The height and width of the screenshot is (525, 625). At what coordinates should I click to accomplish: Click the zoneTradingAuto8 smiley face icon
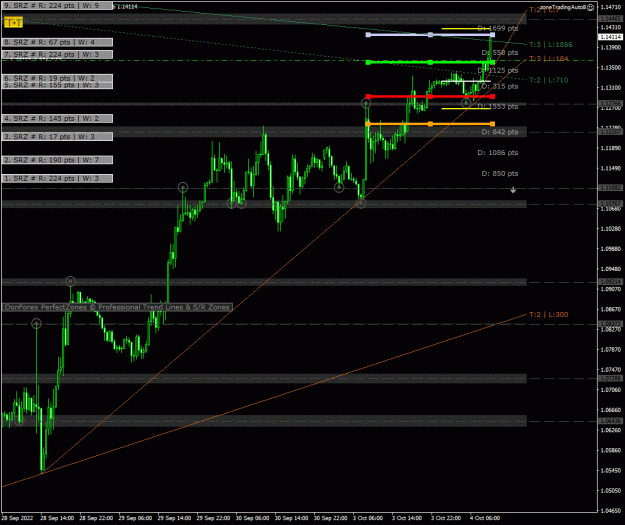tap(591, 7)
